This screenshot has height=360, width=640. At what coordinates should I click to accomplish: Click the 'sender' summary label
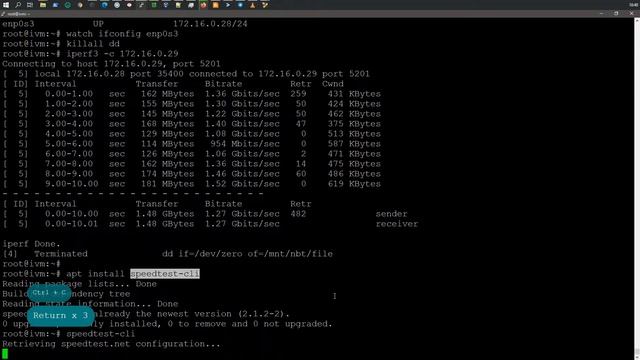[391, 214]
